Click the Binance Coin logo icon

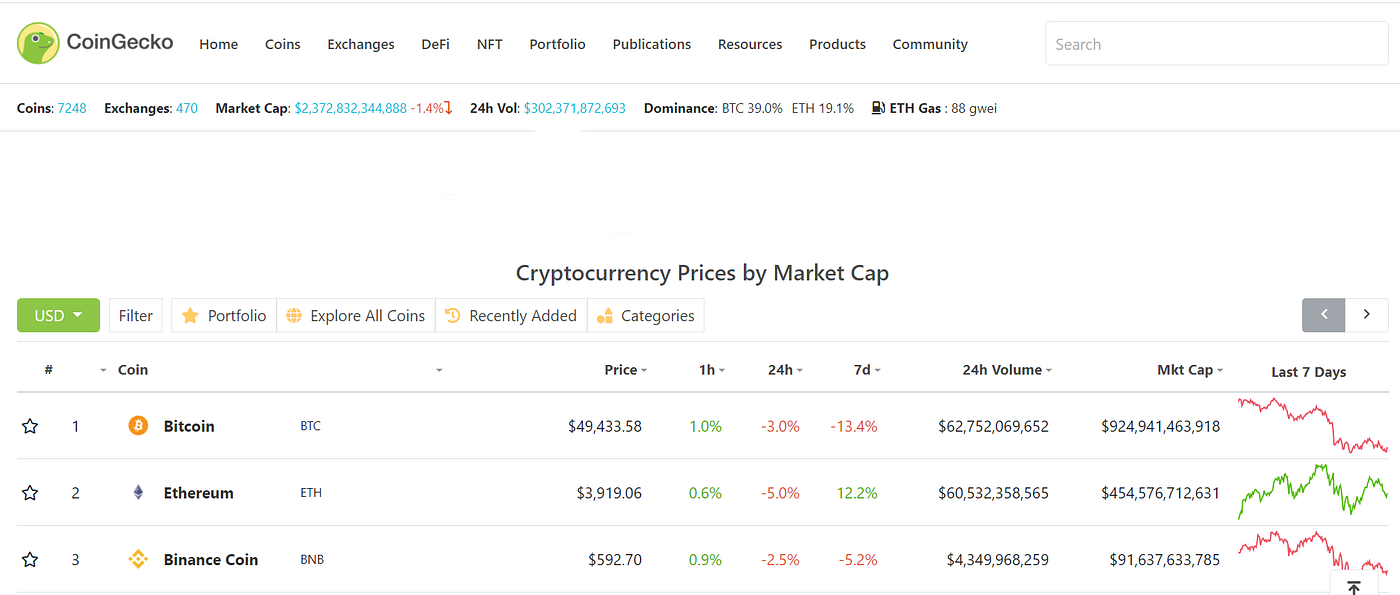[138, 560]
